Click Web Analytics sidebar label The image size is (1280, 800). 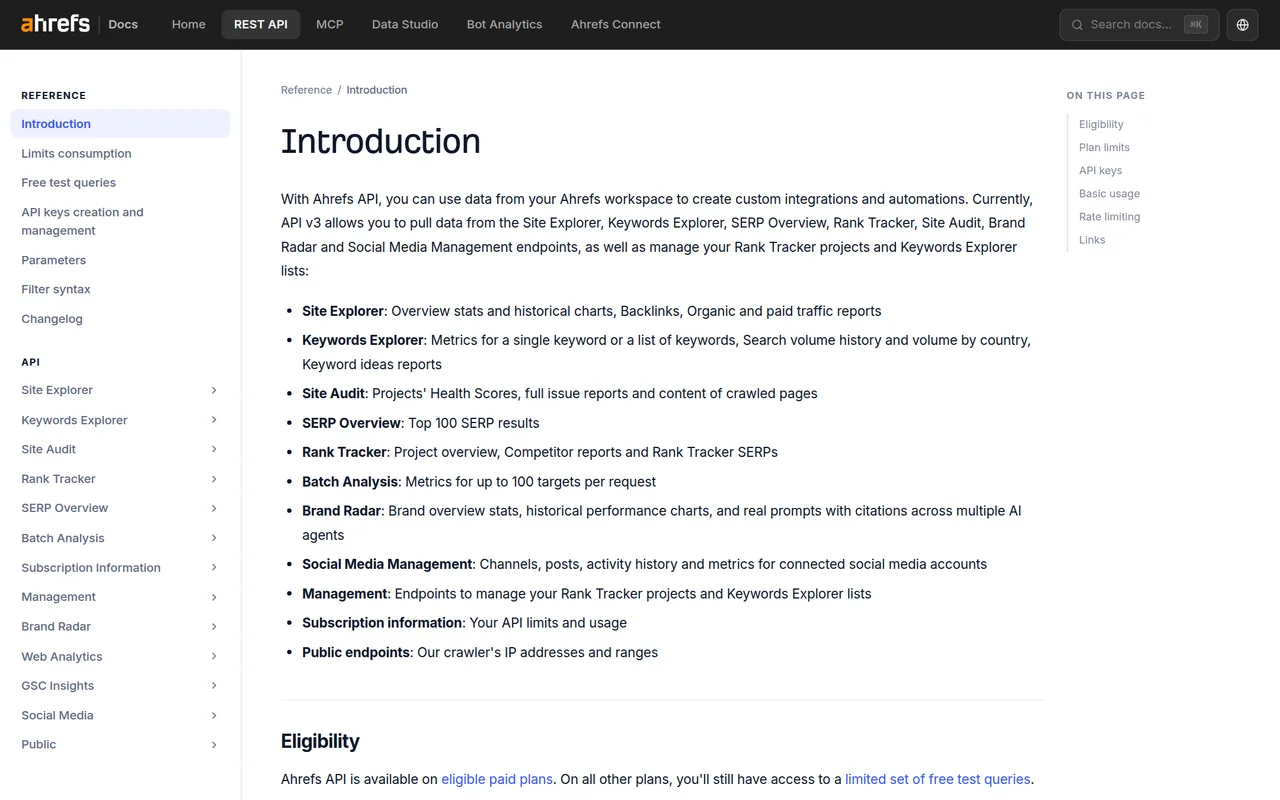click(x=62, y=656)
